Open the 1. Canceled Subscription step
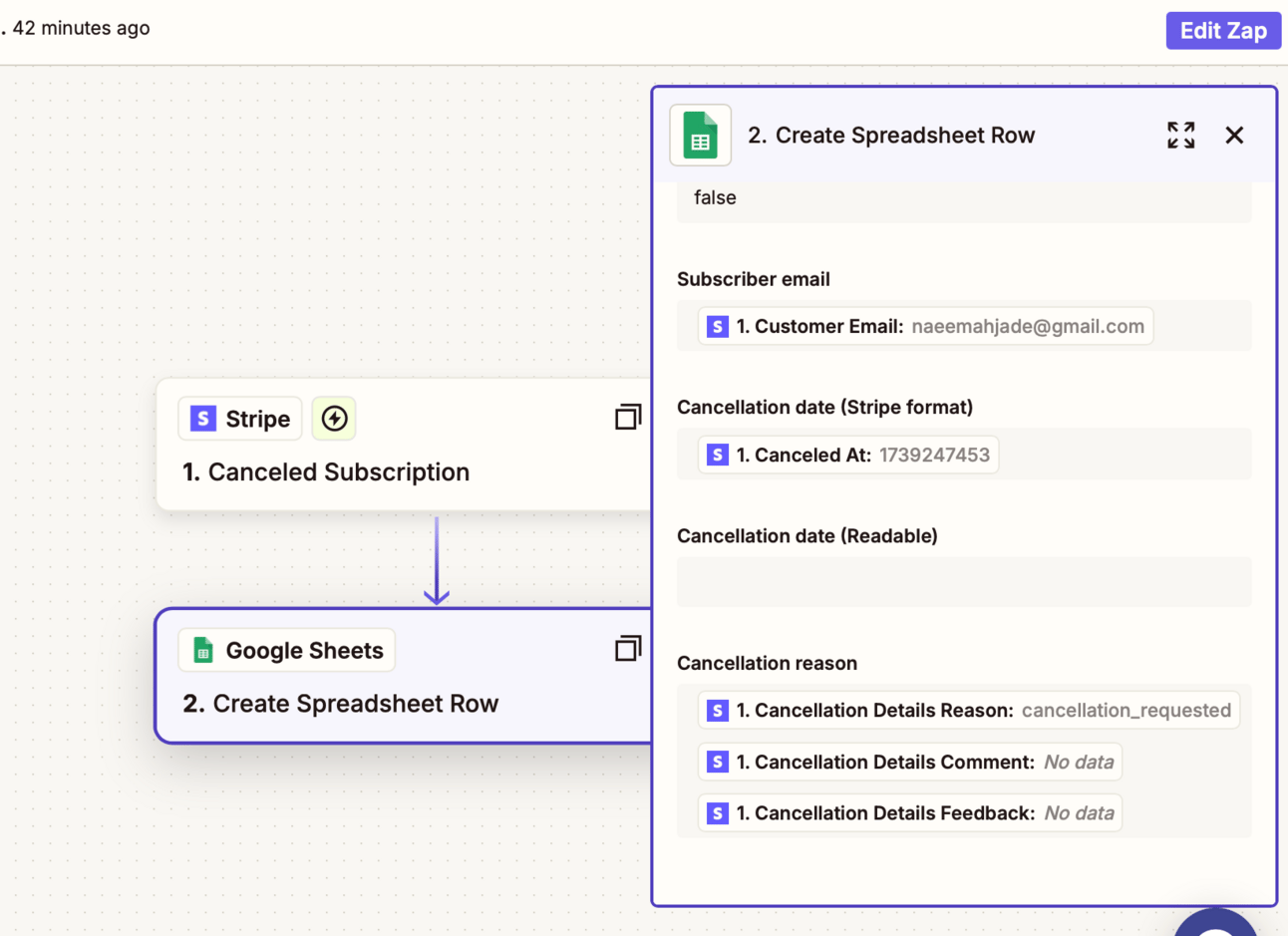The image size is (1288, 936). click(x=404, y=445)
